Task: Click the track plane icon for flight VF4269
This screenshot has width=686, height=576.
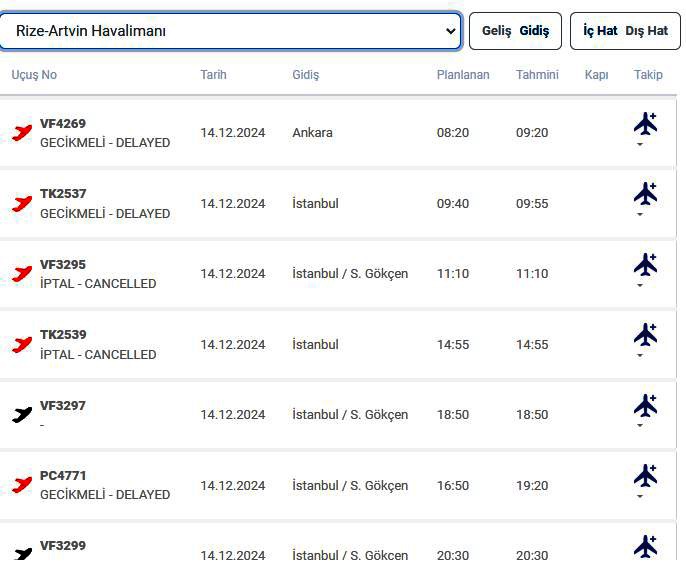Action: [x=646, y=124]
